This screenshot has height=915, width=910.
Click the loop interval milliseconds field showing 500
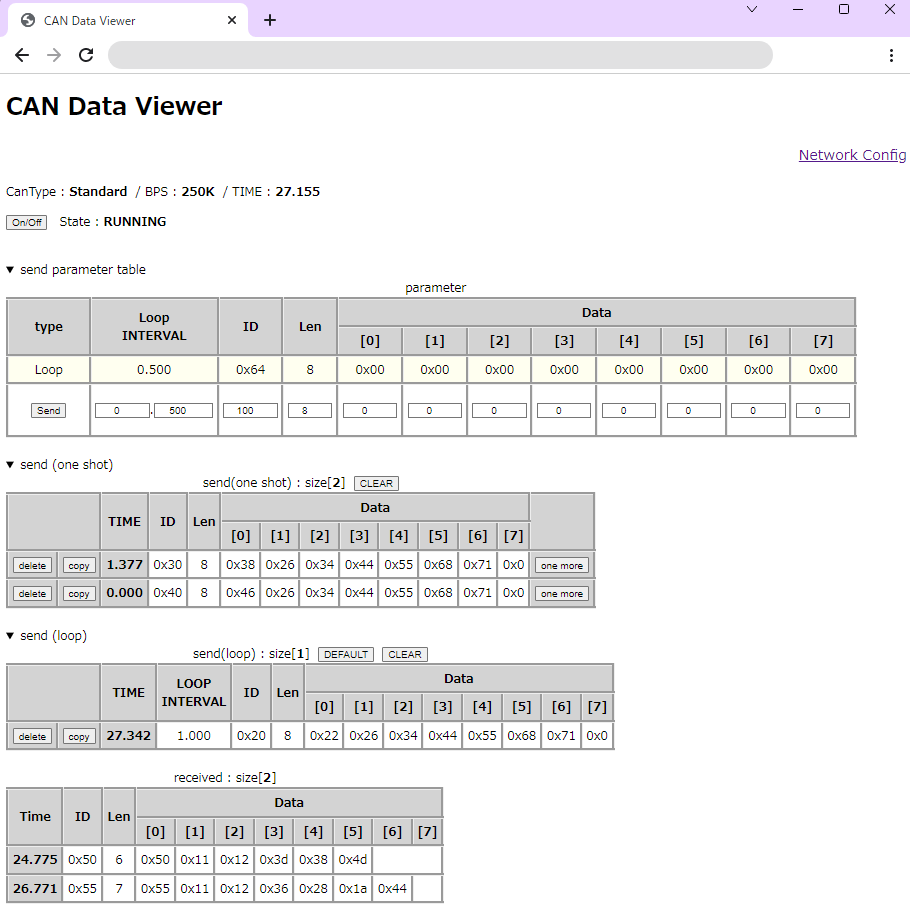183,411
